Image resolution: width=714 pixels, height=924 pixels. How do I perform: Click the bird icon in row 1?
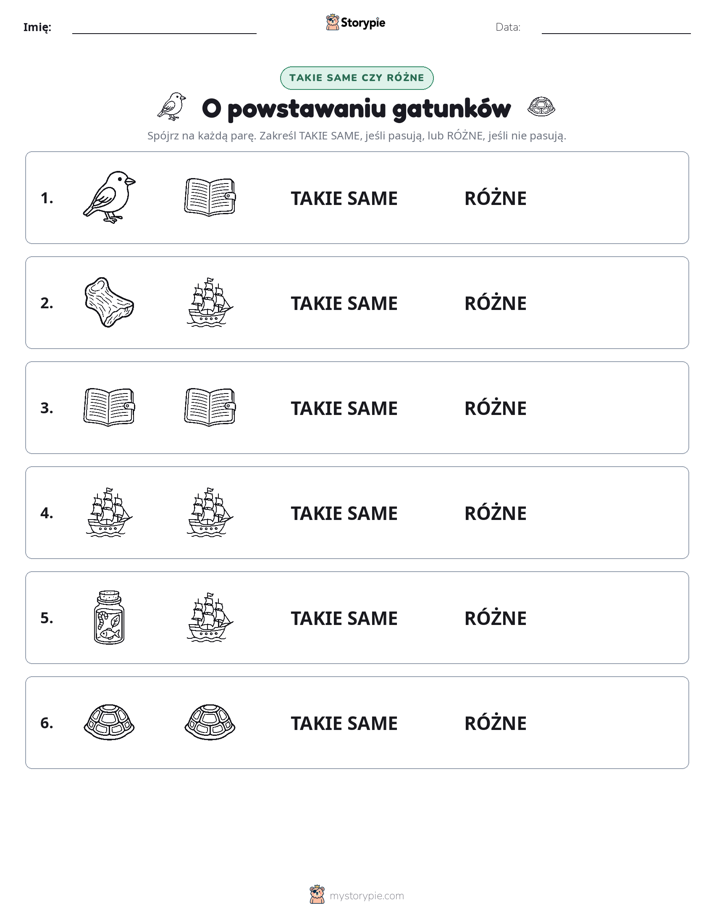pos(109,197)
